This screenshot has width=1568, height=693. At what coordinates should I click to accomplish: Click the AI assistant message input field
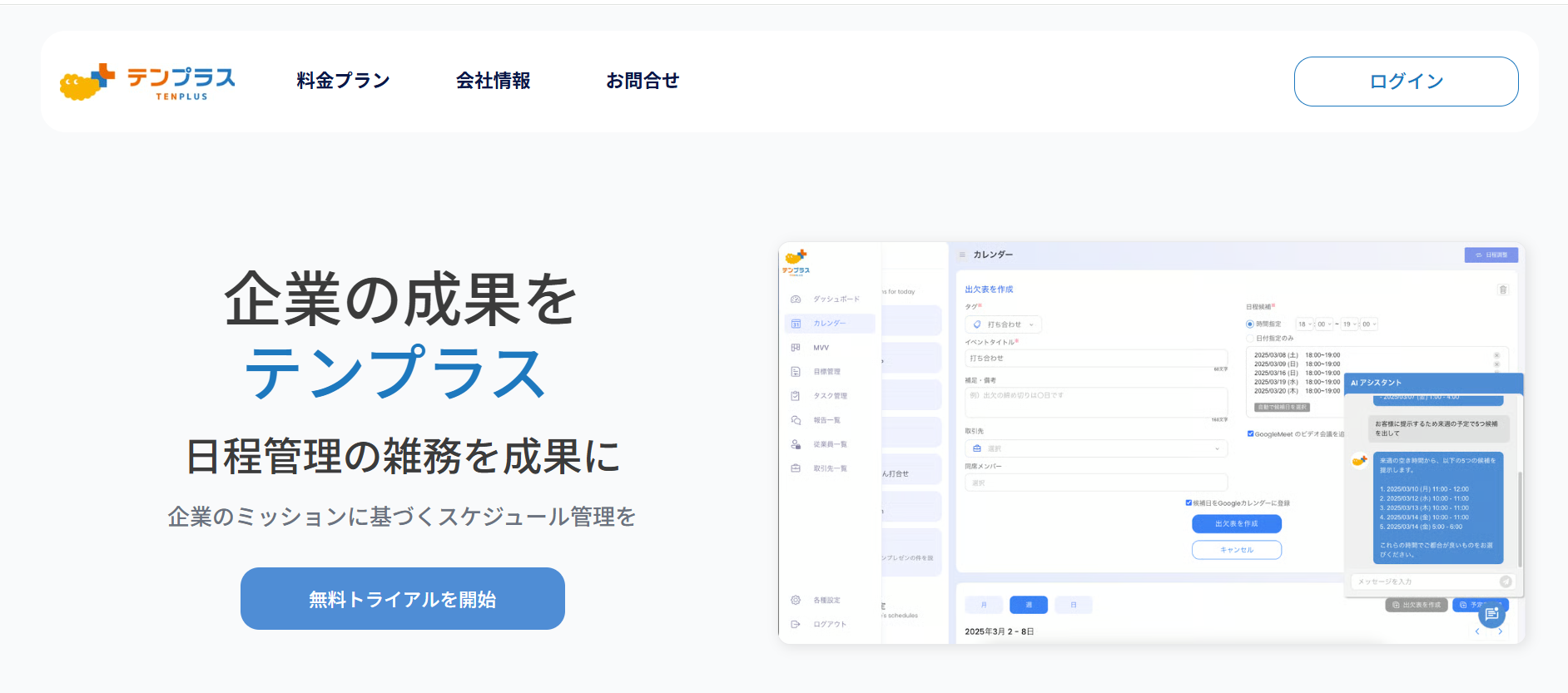point(1423,582)
